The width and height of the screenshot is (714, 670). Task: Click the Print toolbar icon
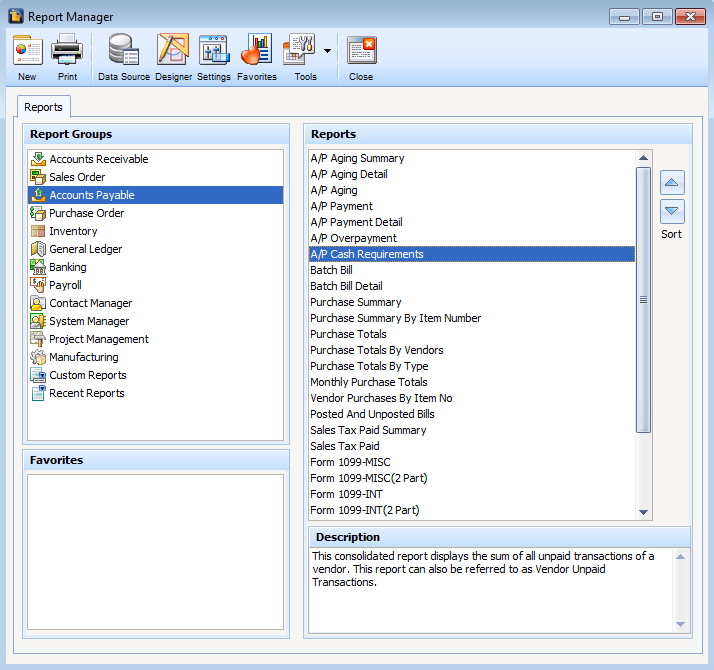click(67, 50)
